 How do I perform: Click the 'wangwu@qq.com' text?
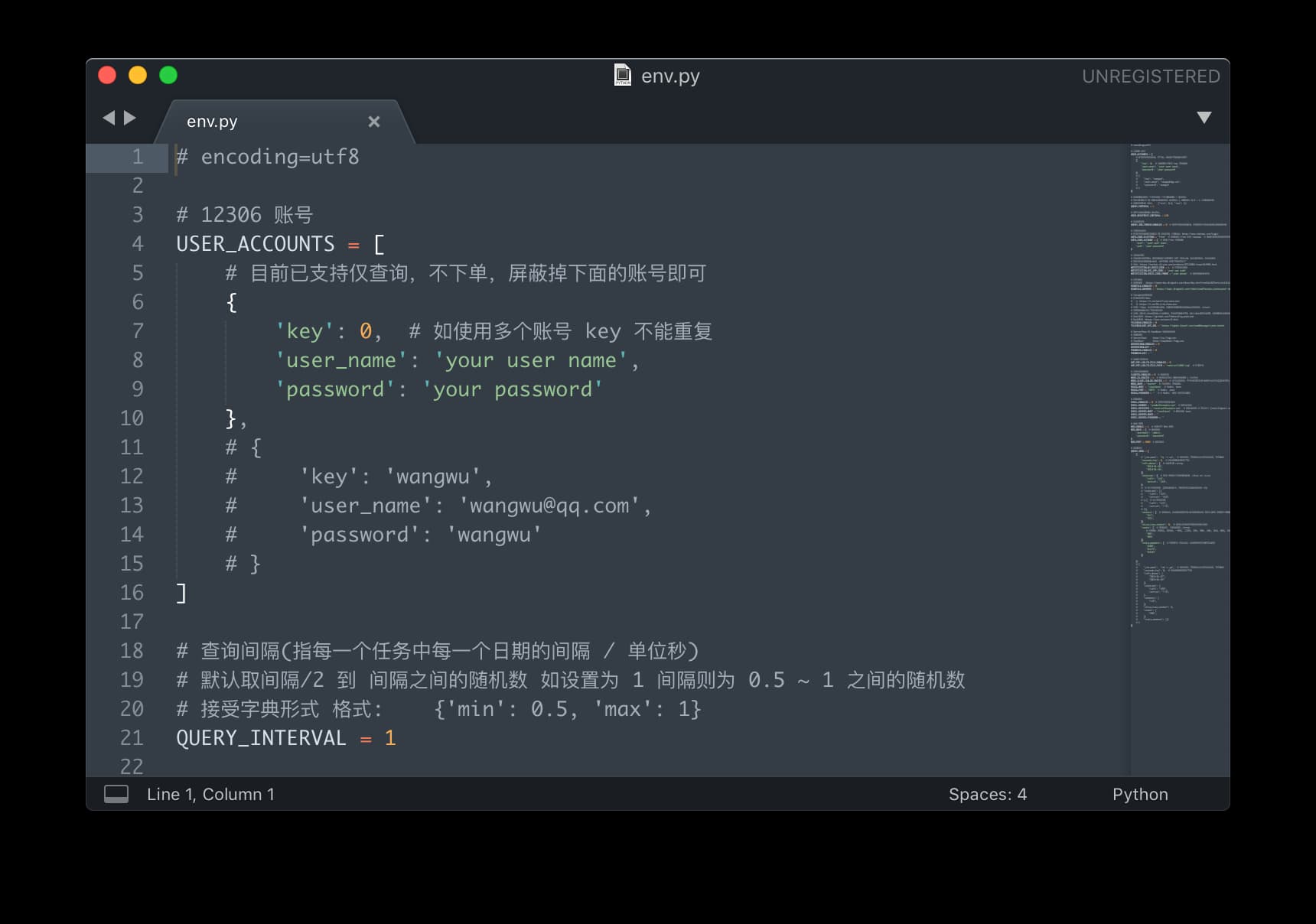point(550,506)
